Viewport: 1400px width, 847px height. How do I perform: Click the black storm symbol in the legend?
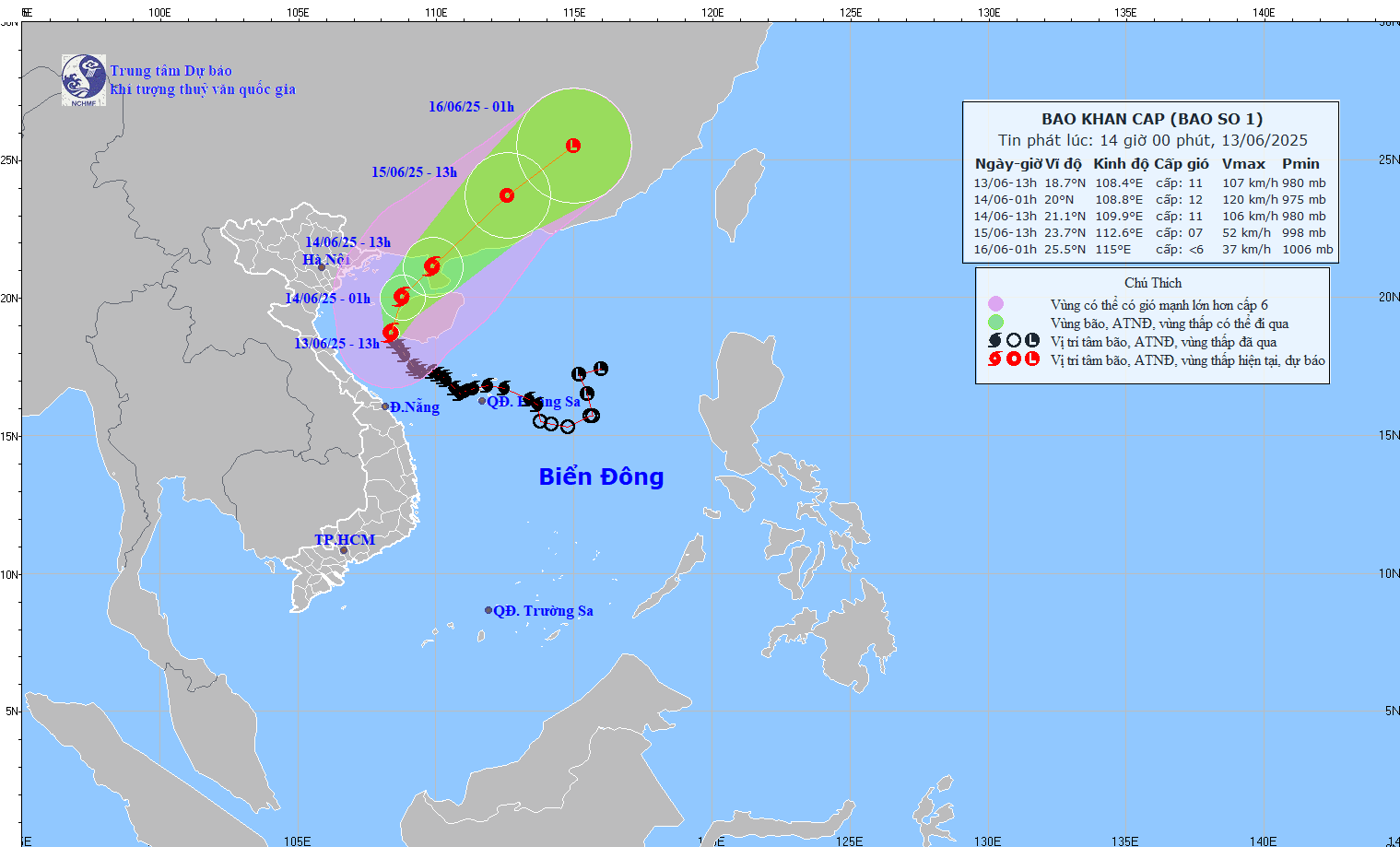(995, 341)
